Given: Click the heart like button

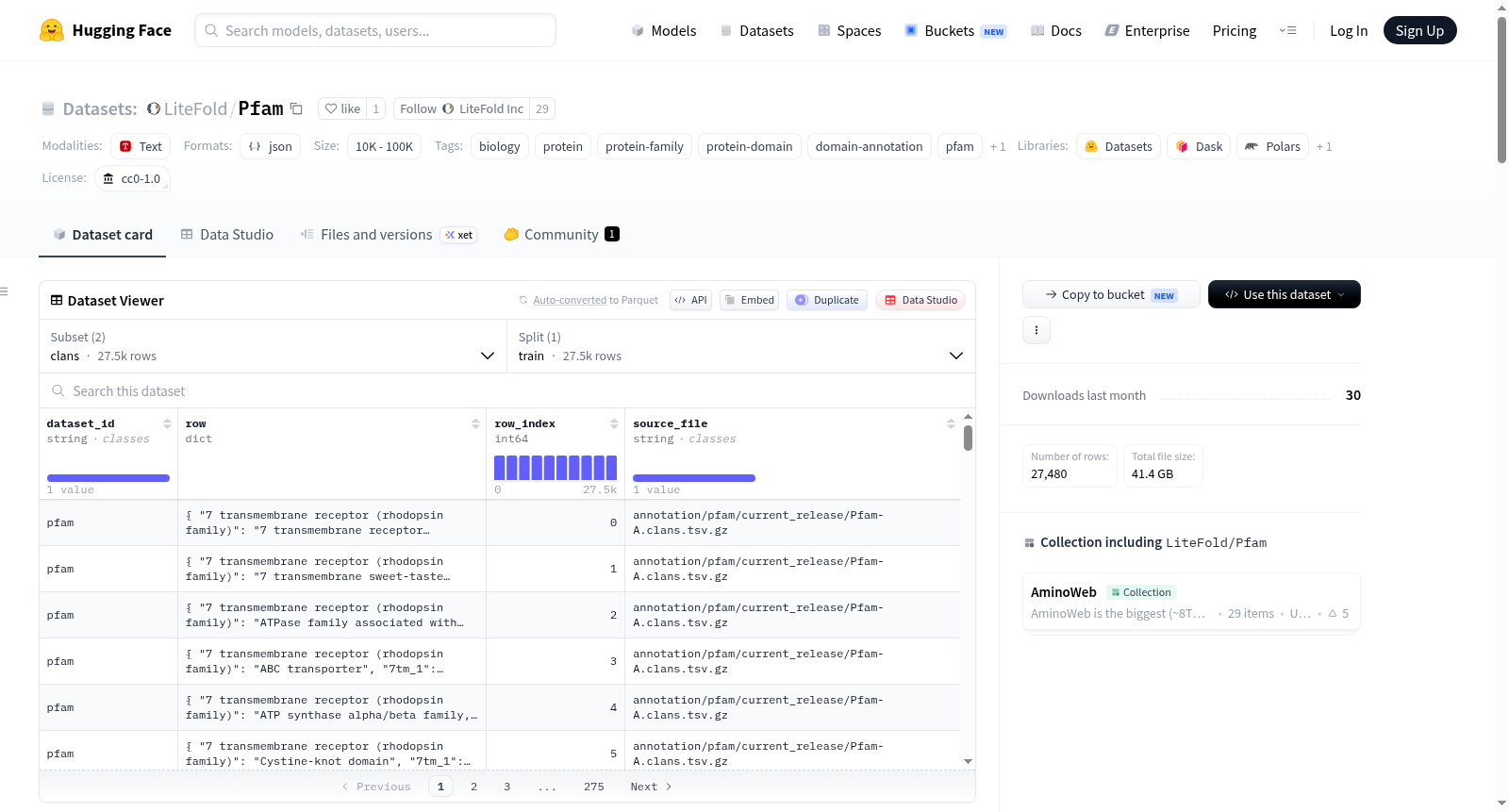Looking at the screenshot, I should click(x=342, y=108).
